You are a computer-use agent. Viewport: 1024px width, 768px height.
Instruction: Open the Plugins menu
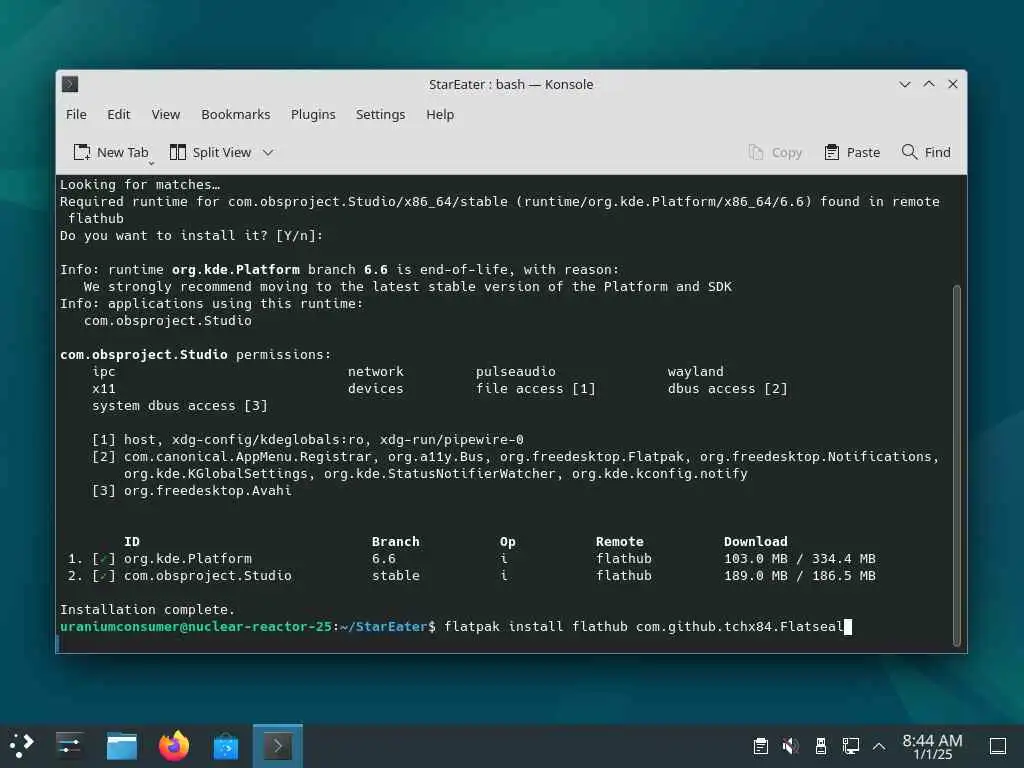pyautogui.click(x=313, y=114)
